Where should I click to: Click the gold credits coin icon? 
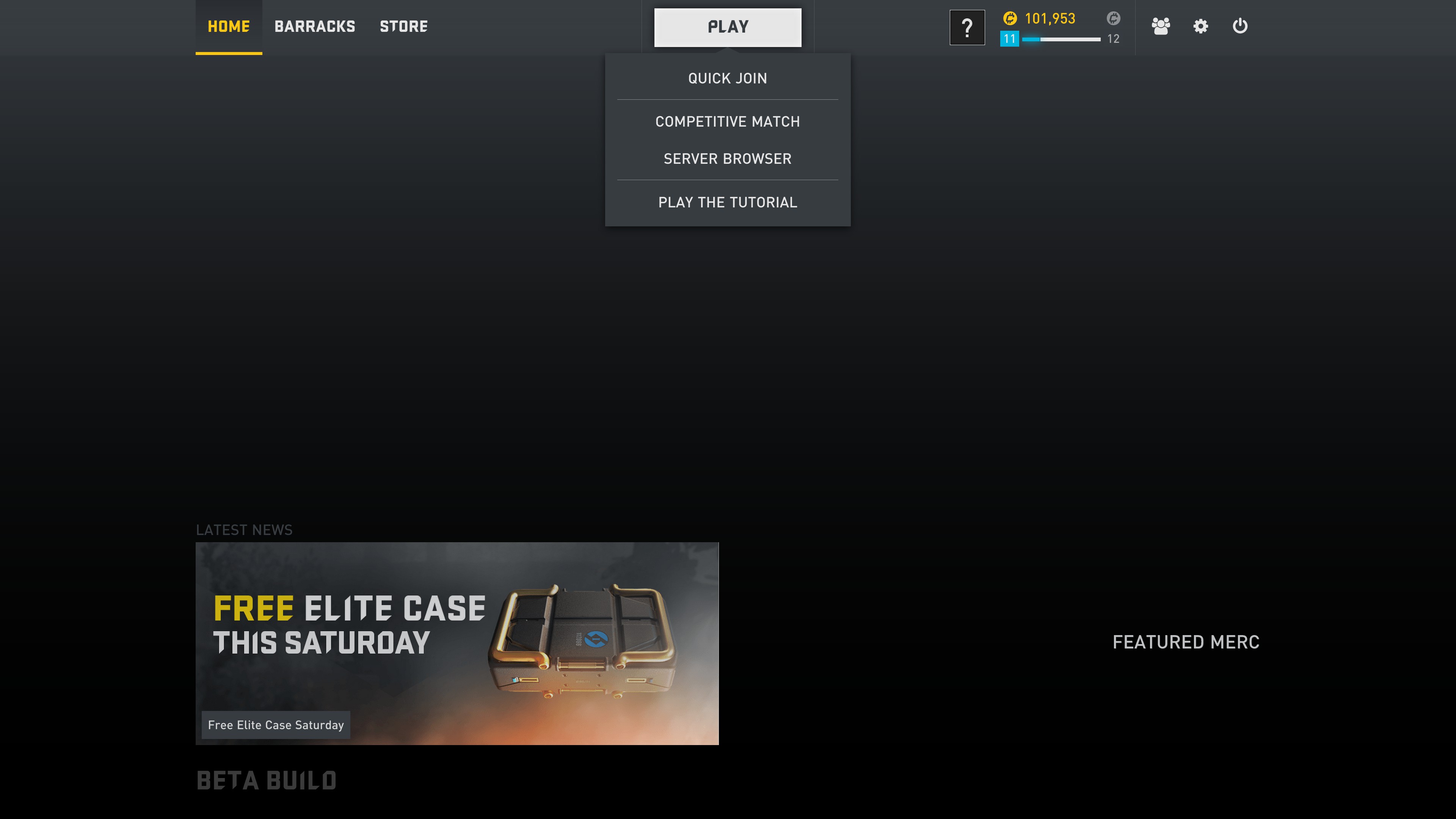(1009, 19)
